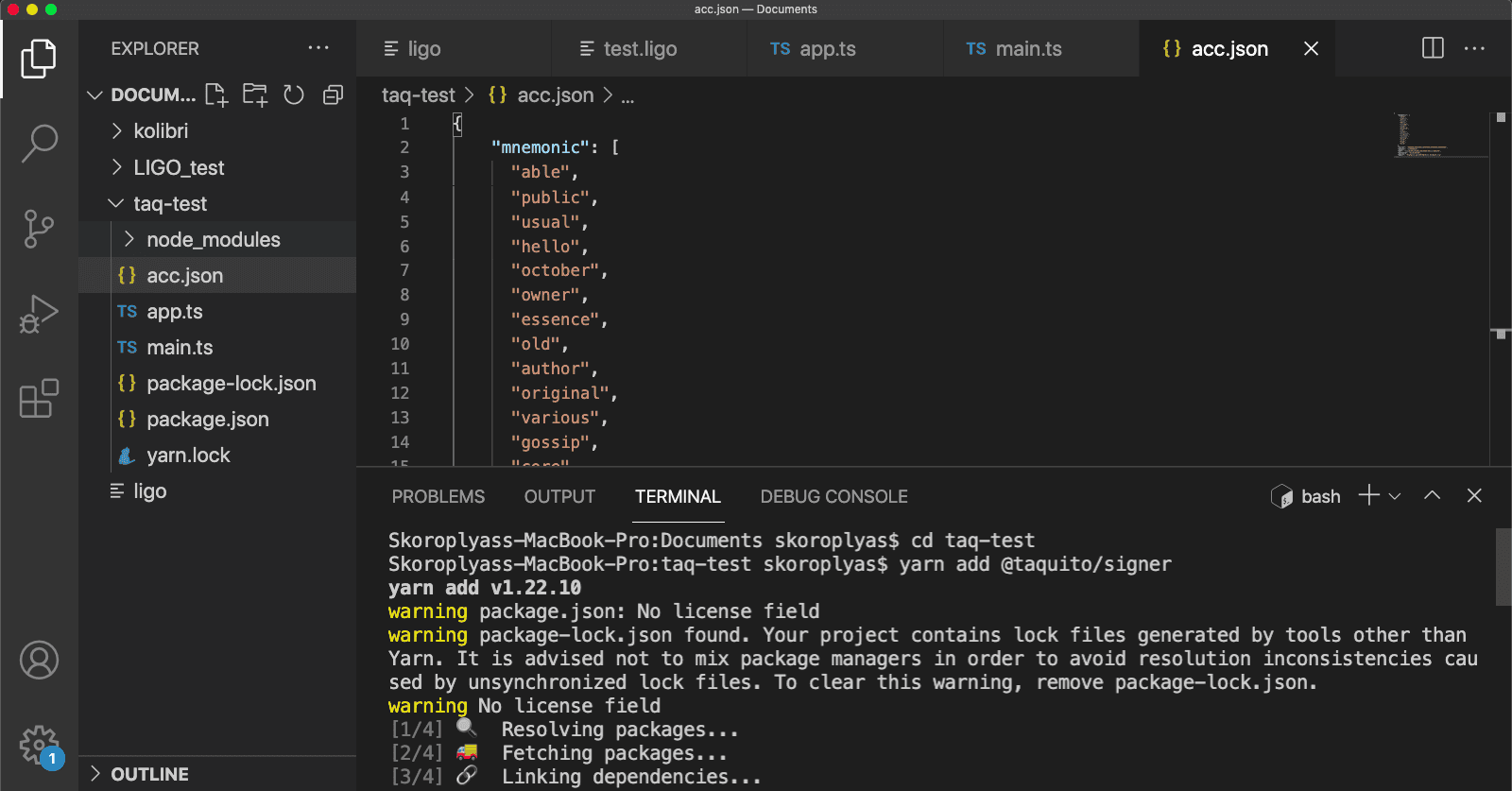Expand the node_modules folder
Viewport: 1512px width, 791px height.
pyautogui.click(x=213, y=240)
